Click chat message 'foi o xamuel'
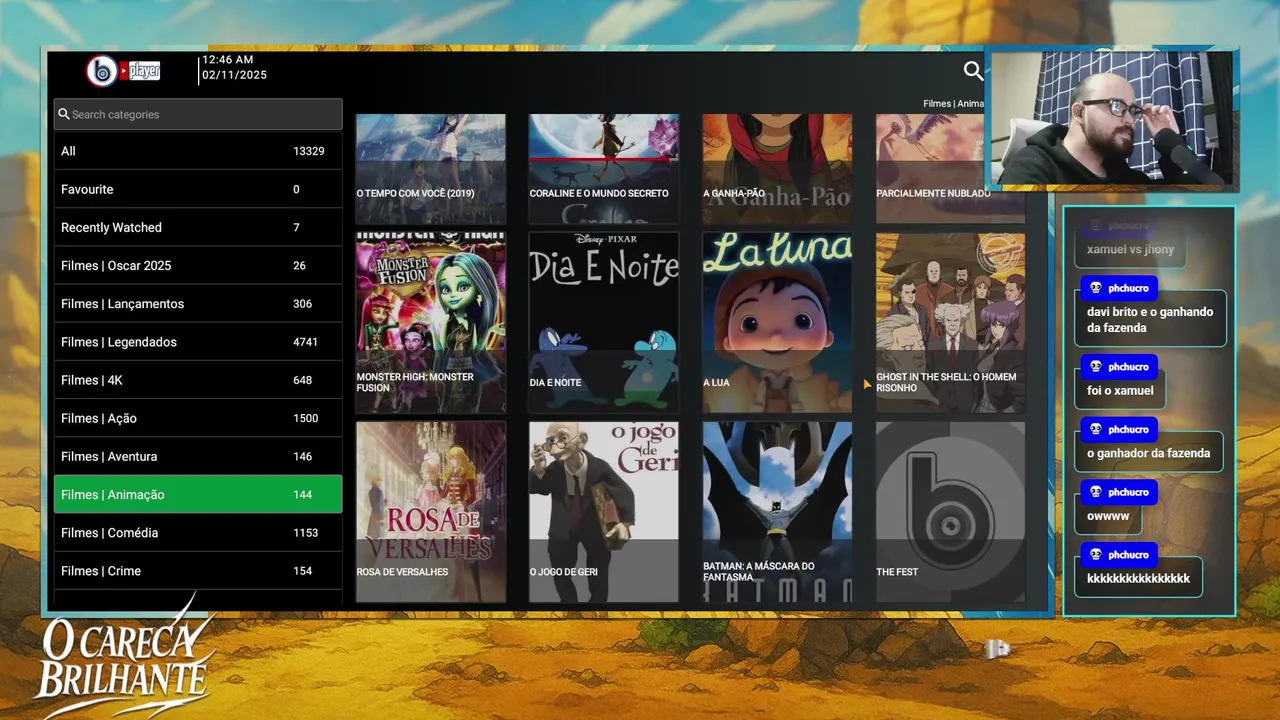Viewport: 1280px width, 720px height. (1120, 391)
